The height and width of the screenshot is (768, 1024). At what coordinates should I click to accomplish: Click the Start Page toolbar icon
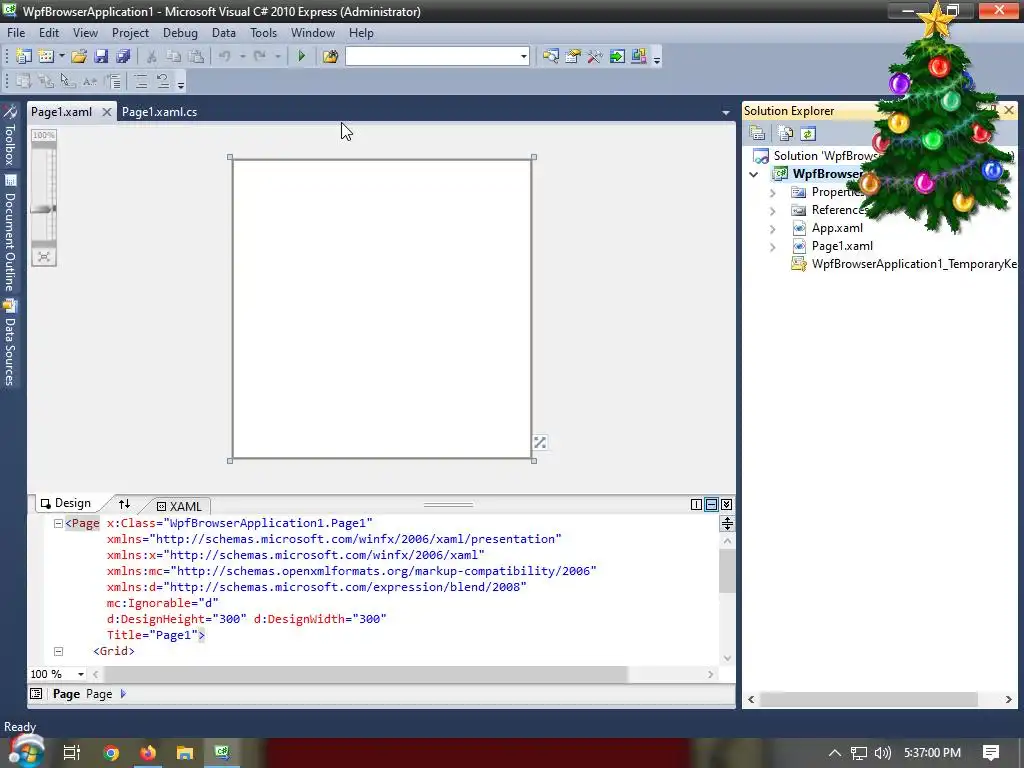point(616,57)
